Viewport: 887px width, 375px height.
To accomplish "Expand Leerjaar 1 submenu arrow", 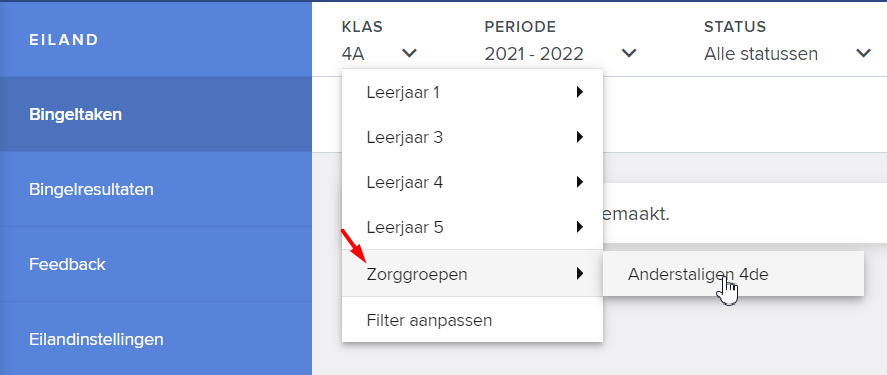I will click(579, 92).
